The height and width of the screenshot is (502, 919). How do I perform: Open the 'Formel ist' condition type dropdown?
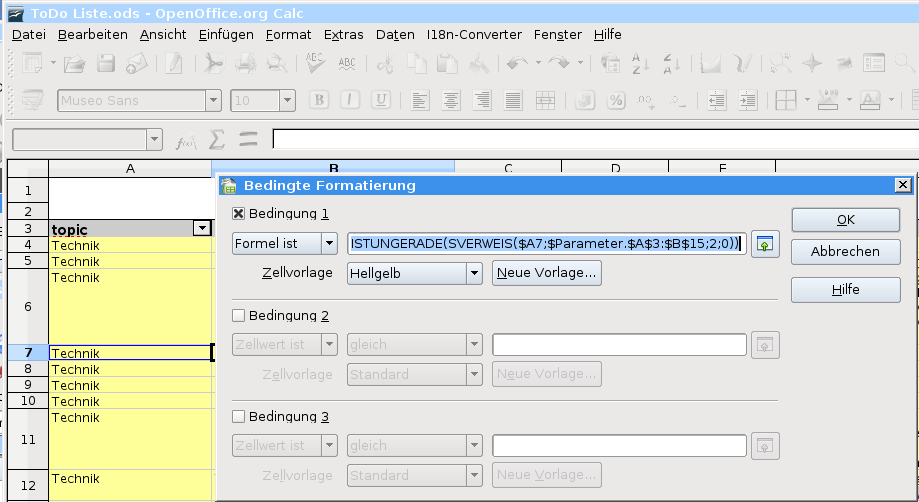coord(329,244)
